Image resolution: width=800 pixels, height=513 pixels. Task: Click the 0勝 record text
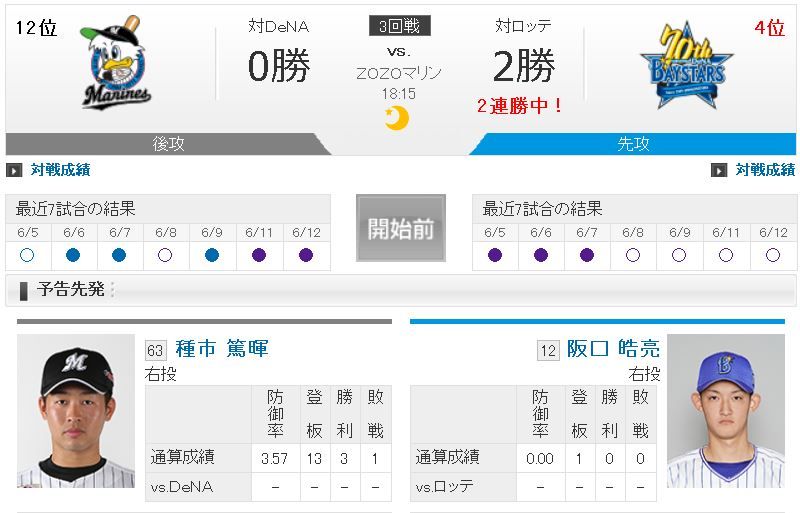[x=279, y=66]
